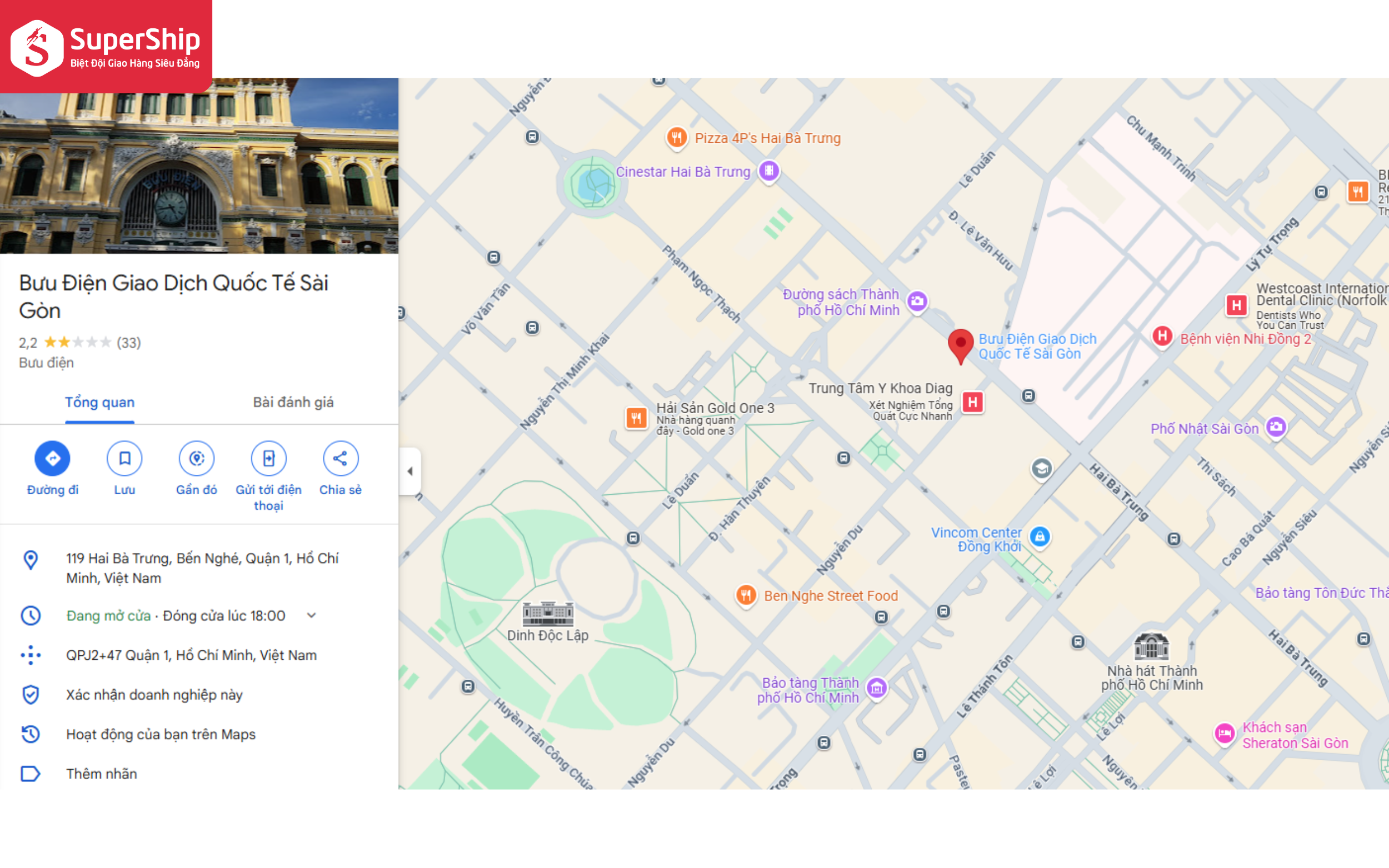
Task: Click the restaurant marker at the right map edge
Action: pos(1358,191)
